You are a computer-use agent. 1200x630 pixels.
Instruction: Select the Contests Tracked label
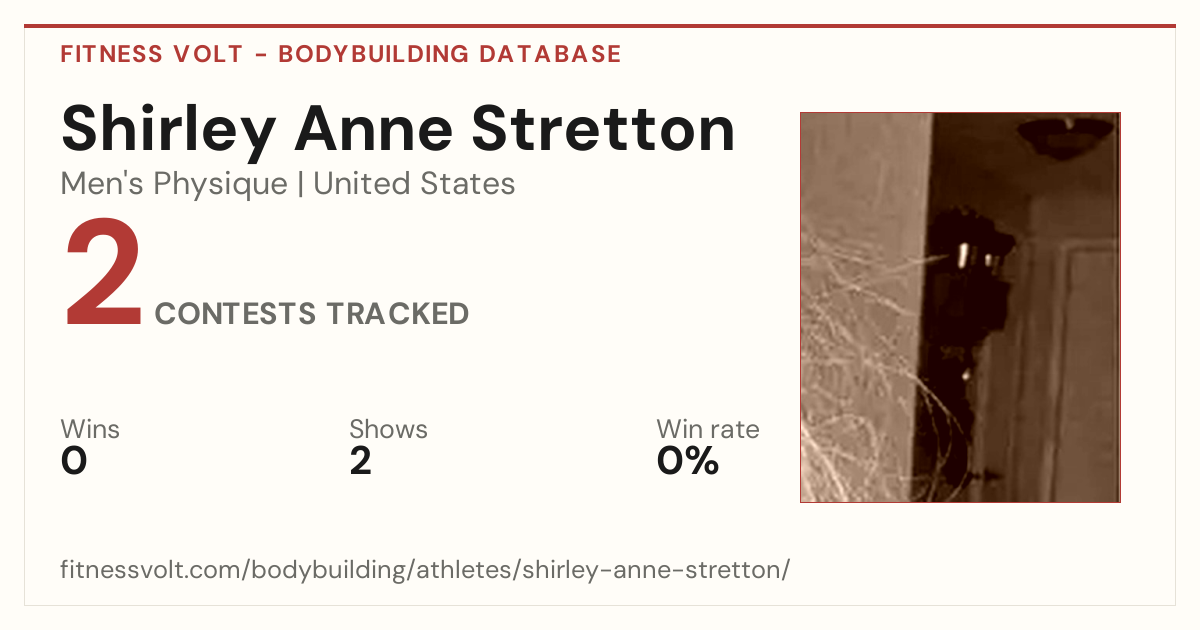312,314
